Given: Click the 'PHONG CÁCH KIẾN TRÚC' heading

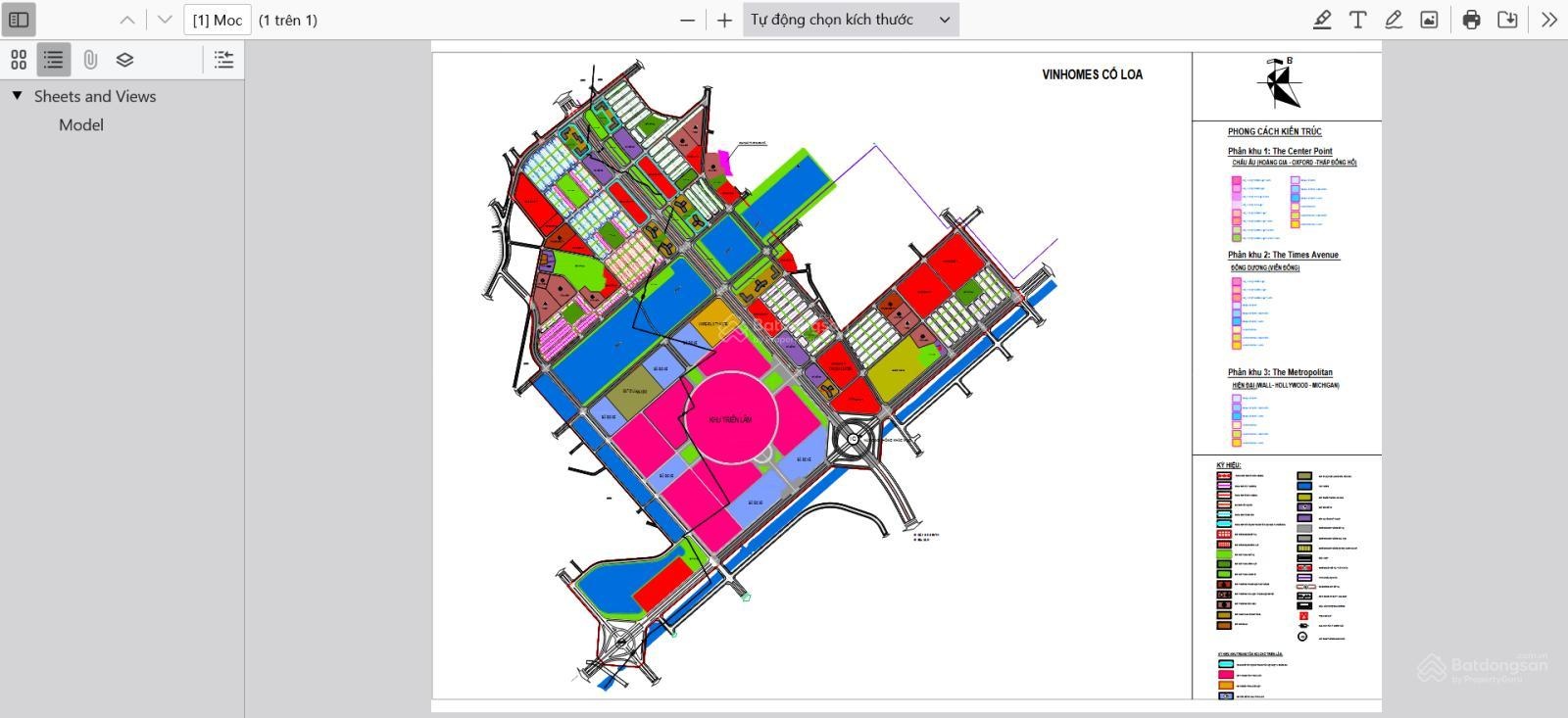Looking at the screenshot, I should pos(1275,131).
